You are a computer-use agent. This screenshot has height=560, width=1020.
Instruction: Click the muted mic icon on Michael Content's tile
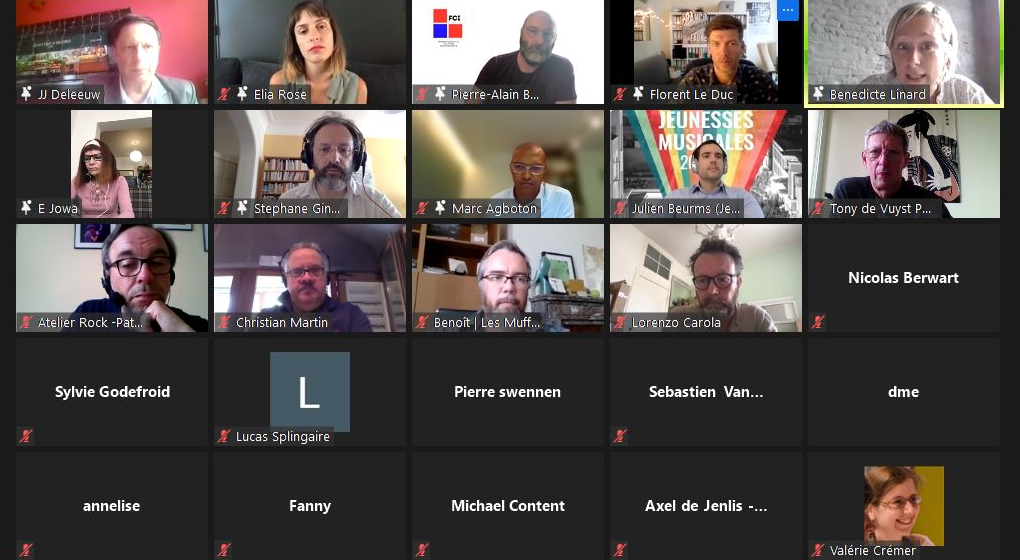(422, 550)
